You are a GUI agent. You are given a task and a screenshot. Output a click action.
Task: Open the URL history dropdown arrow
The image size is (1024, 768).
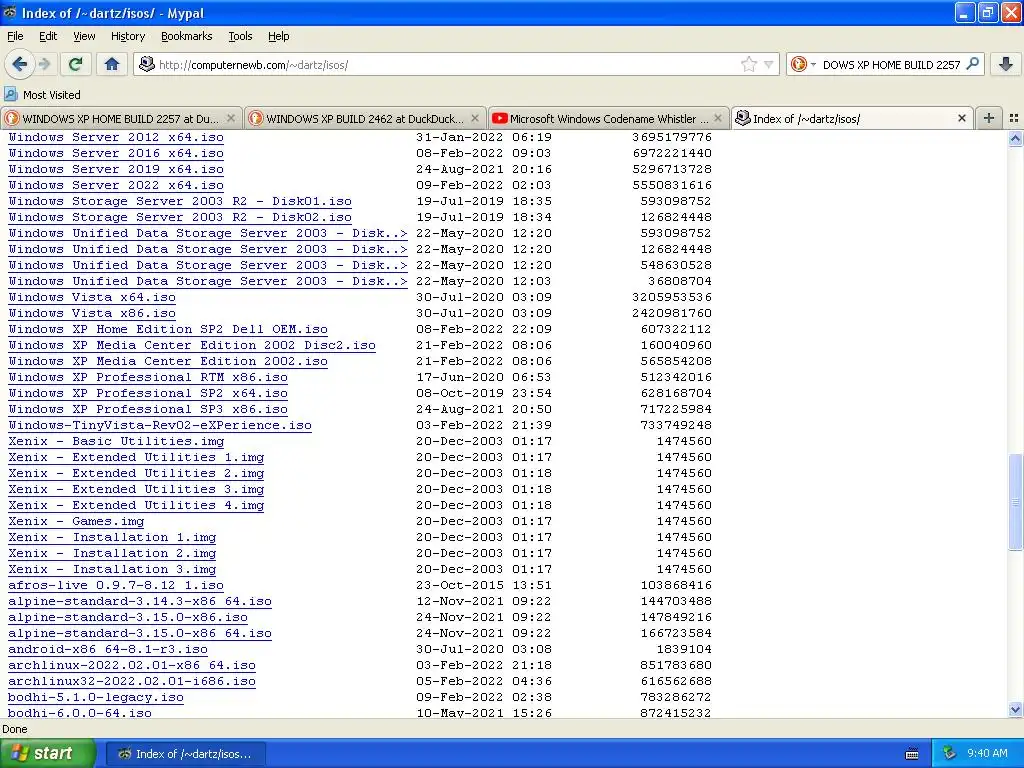click(769, 64)
